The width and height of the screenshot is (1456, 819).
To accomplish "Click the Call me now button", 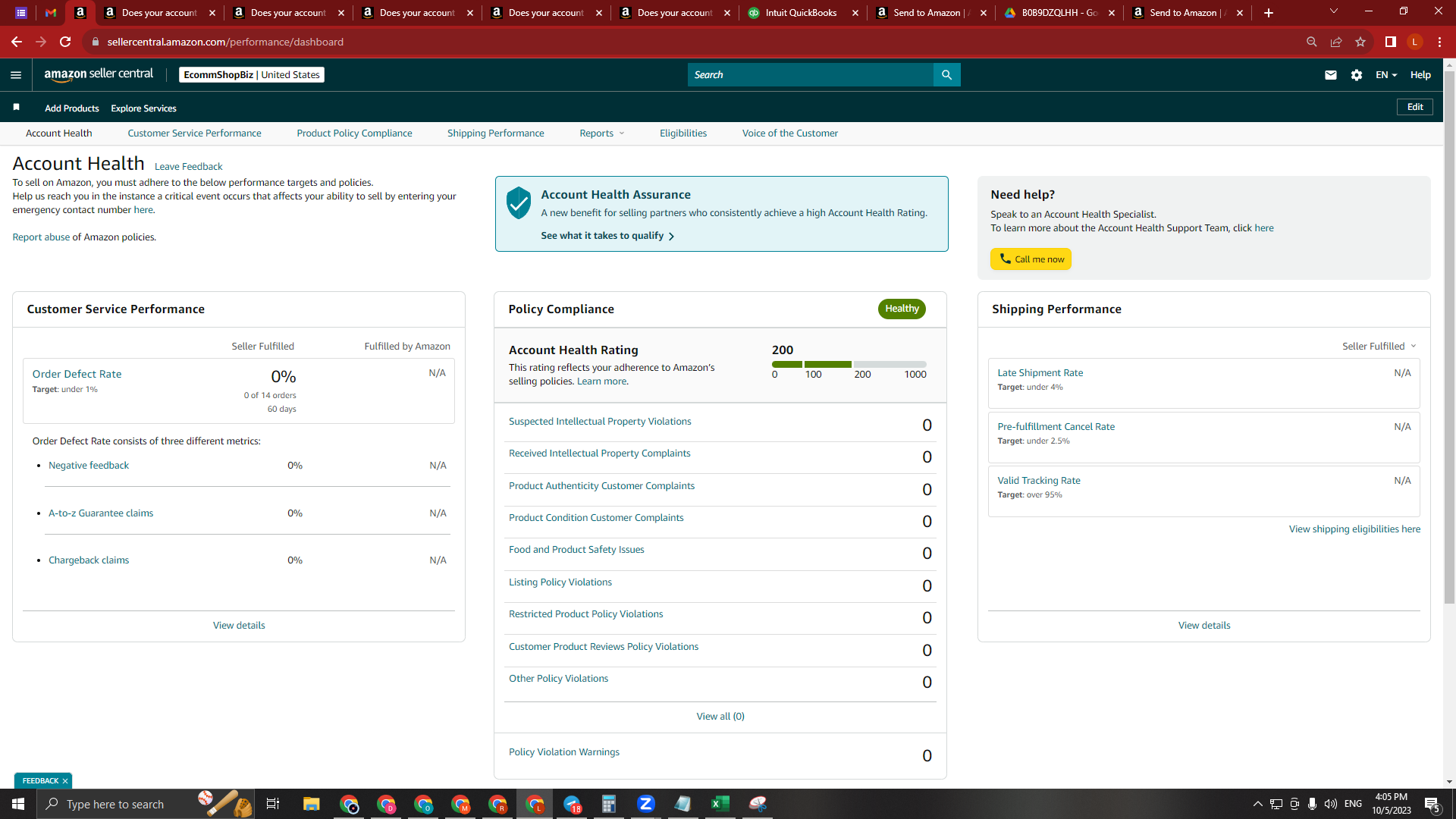I will coord(1031,259).
